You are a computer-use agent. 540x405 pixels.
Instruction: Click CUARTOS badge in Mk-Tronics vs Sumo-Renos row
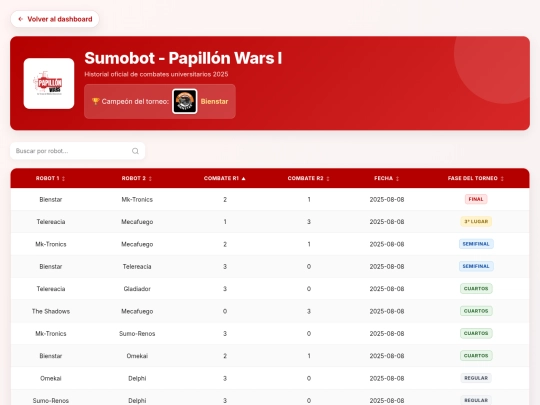click(476, 333)
